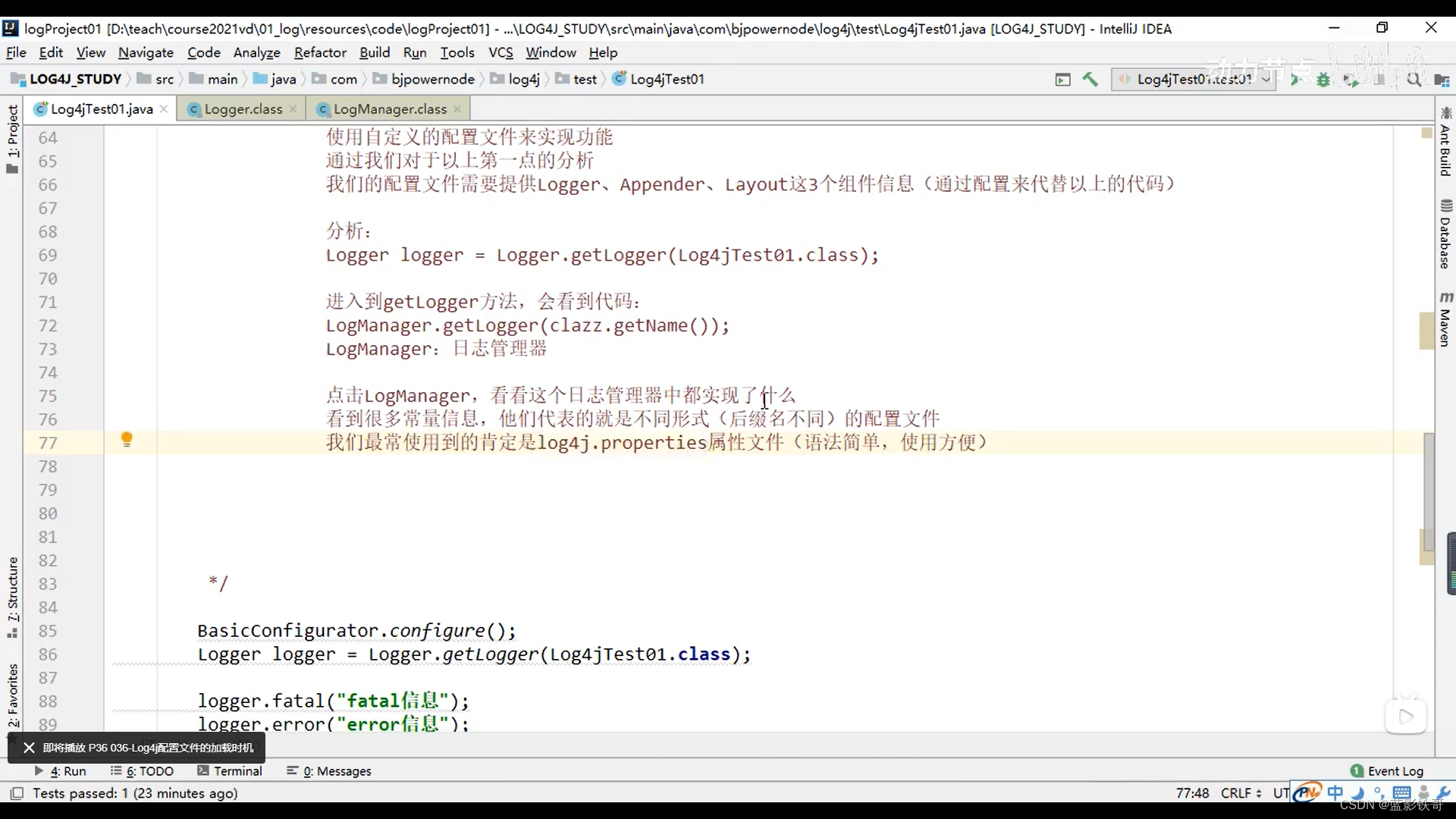
Task: Click line number 85 in gutter
Action: click(48, 631)
